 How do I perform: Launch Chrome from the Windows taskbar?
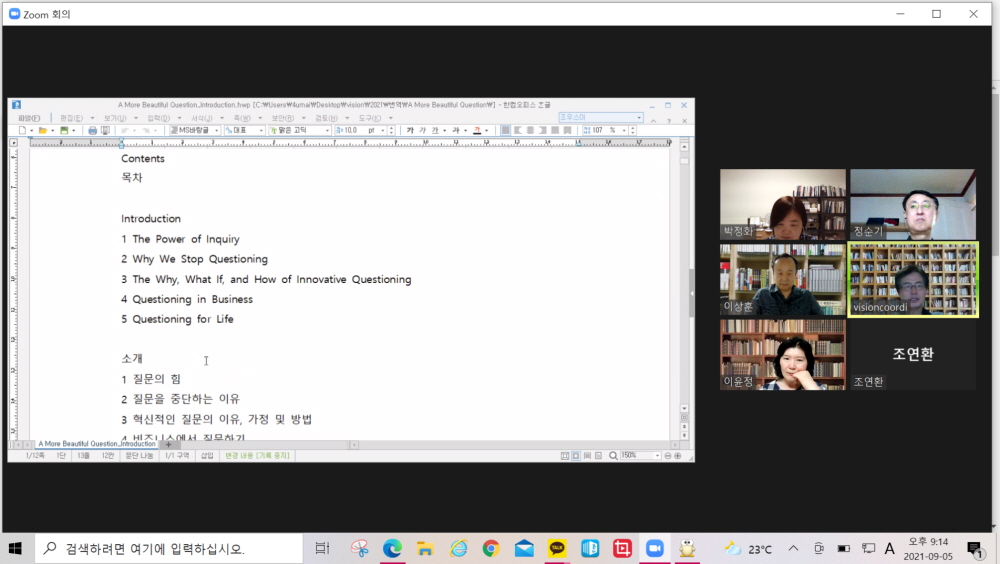[x=490, y=548]
